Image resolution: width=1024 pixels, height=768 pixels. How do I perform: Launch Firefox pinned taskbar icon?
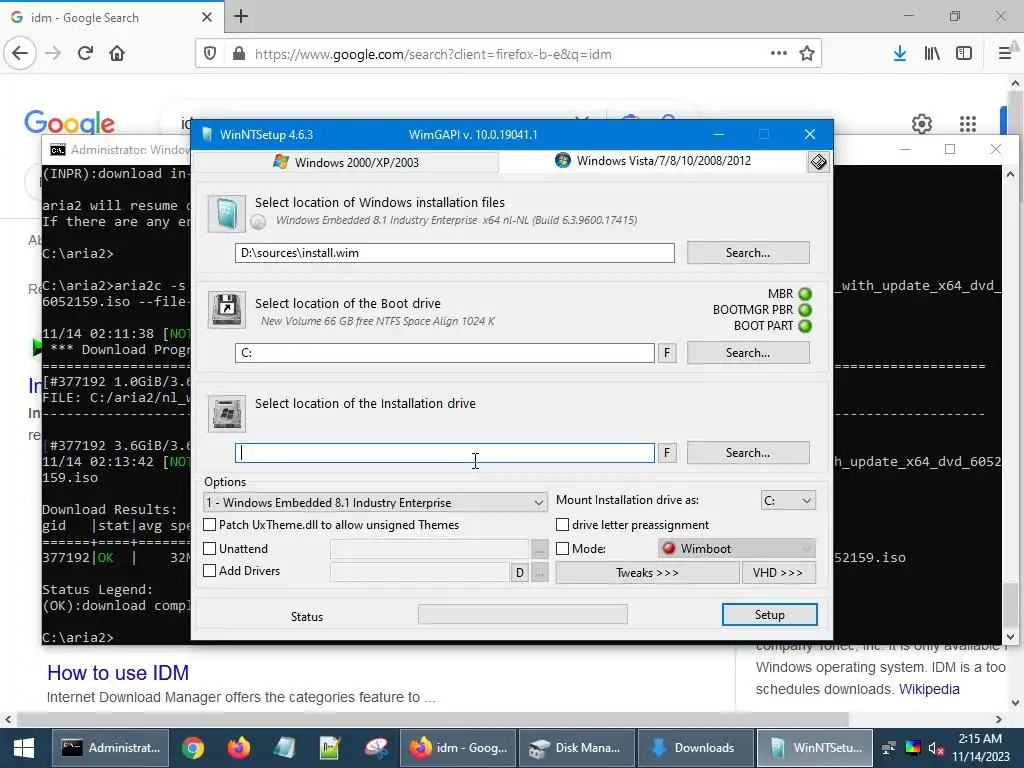(x=238, y=748)
